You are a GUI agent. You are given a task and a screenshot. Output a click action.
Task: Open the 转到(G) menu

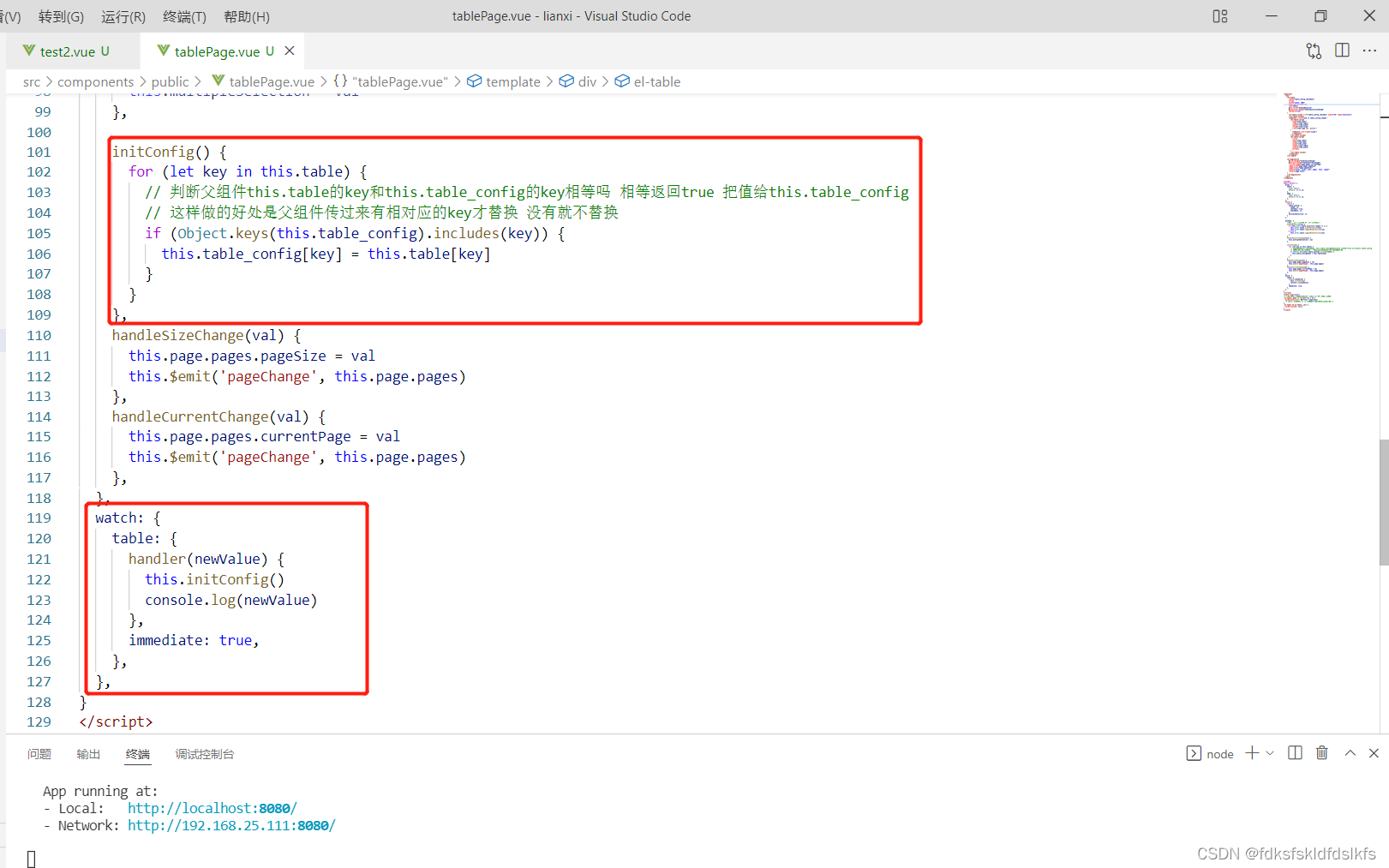point(61,16)
